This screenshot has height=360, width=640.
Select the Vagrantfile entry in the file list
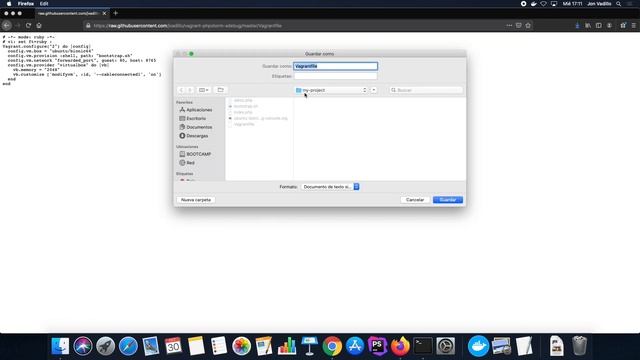pos(244,124)
